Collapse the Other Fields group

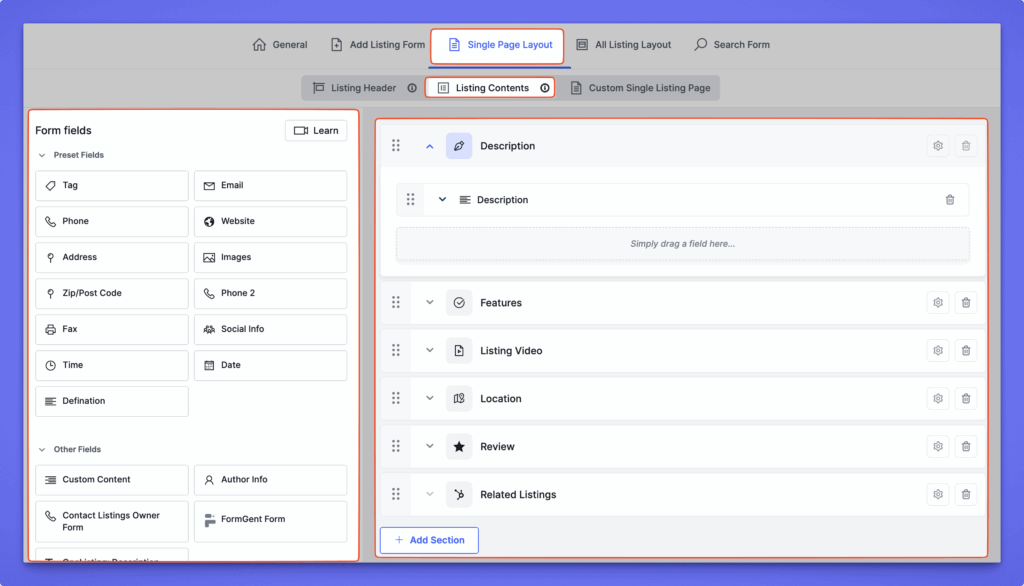(42, 450)
